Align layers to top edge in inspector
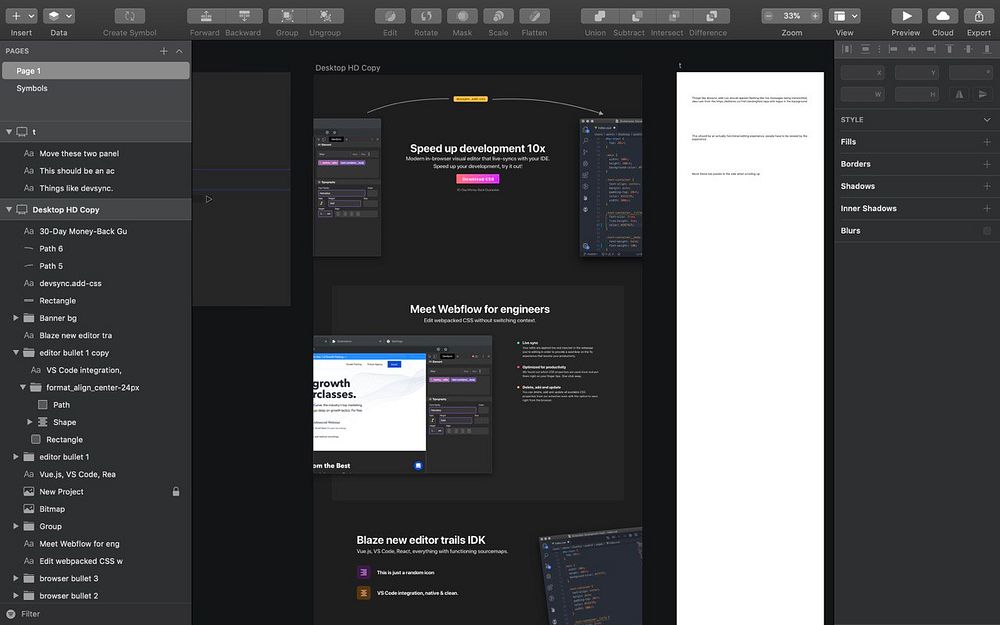 (x=950, y=49)
